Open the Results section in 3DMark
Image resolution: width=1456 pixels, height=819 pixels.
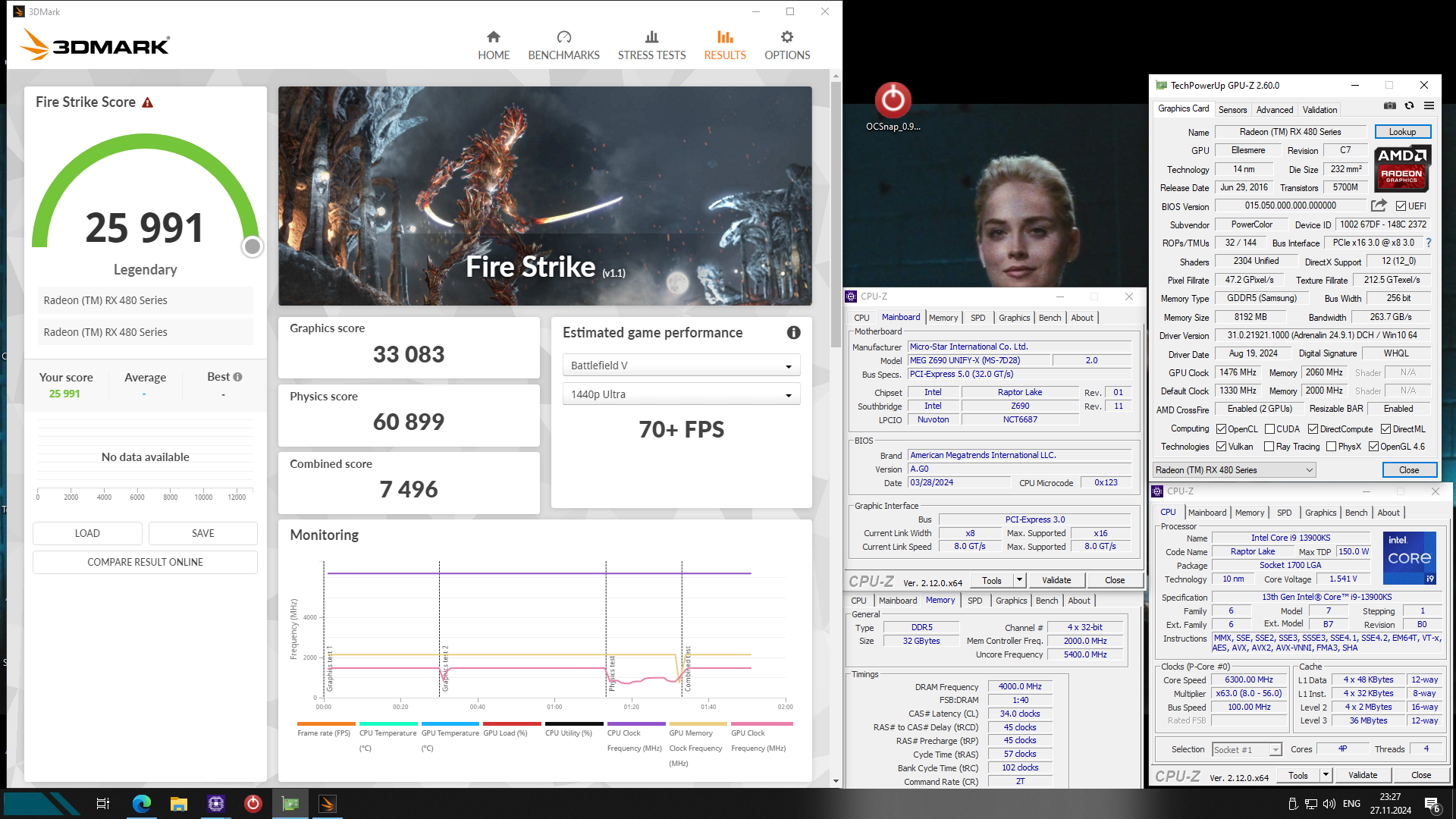[x=725, y=45]
